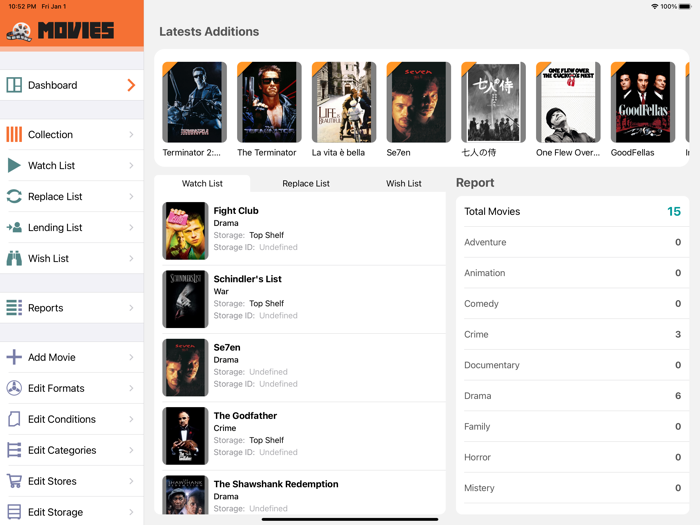Tap the battery indicator in status bar

click(x=685, y=6)
